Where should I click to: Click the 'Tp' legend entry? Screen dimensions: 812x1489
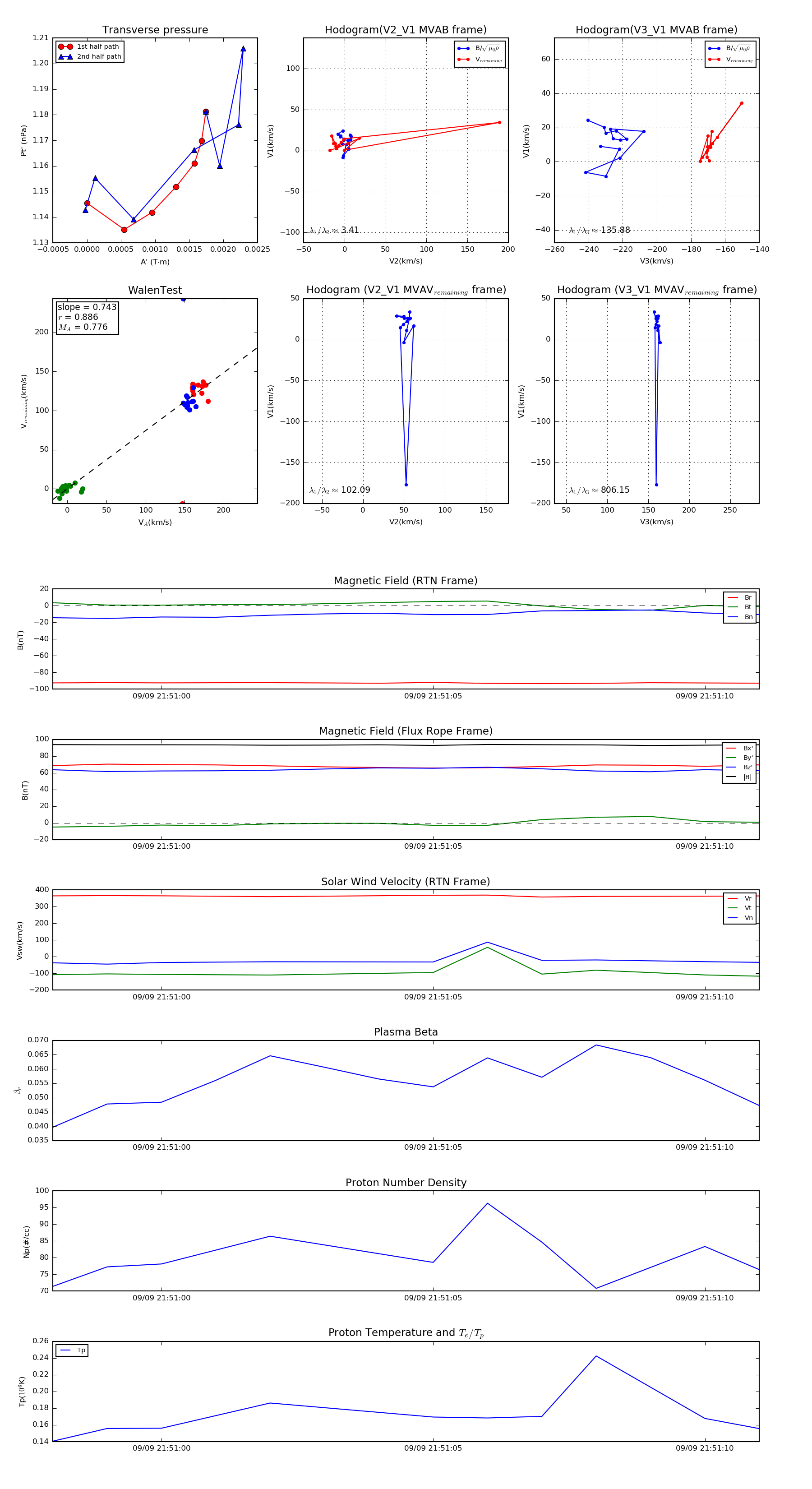pyautogui.click(x=72, y=1351)
